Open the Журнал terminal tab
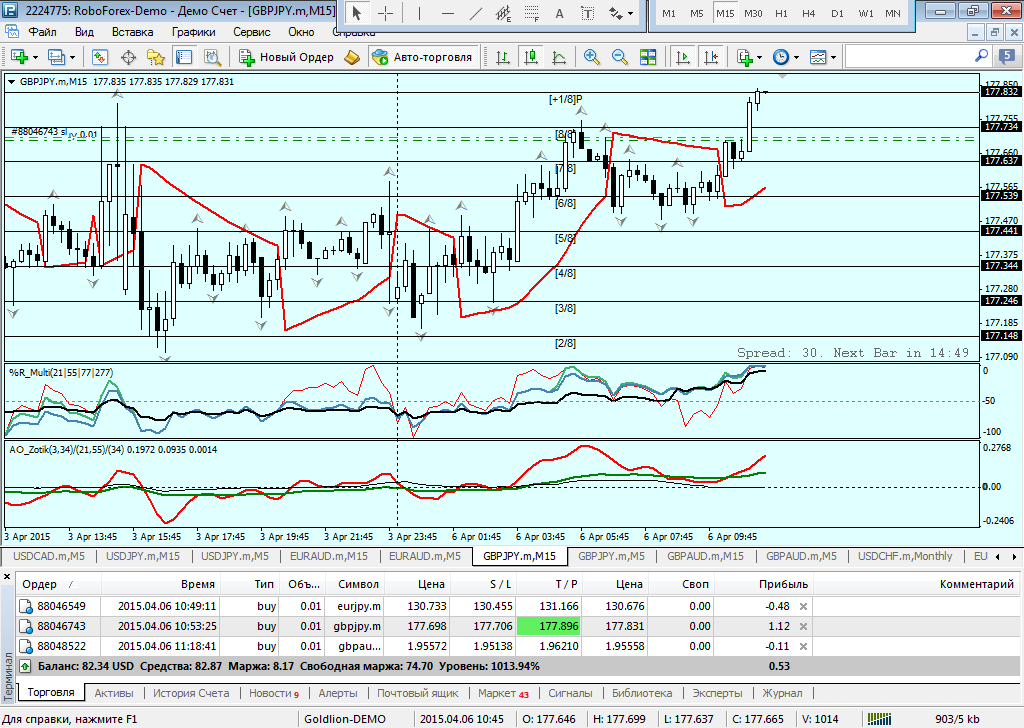 [x=782, y=693]
